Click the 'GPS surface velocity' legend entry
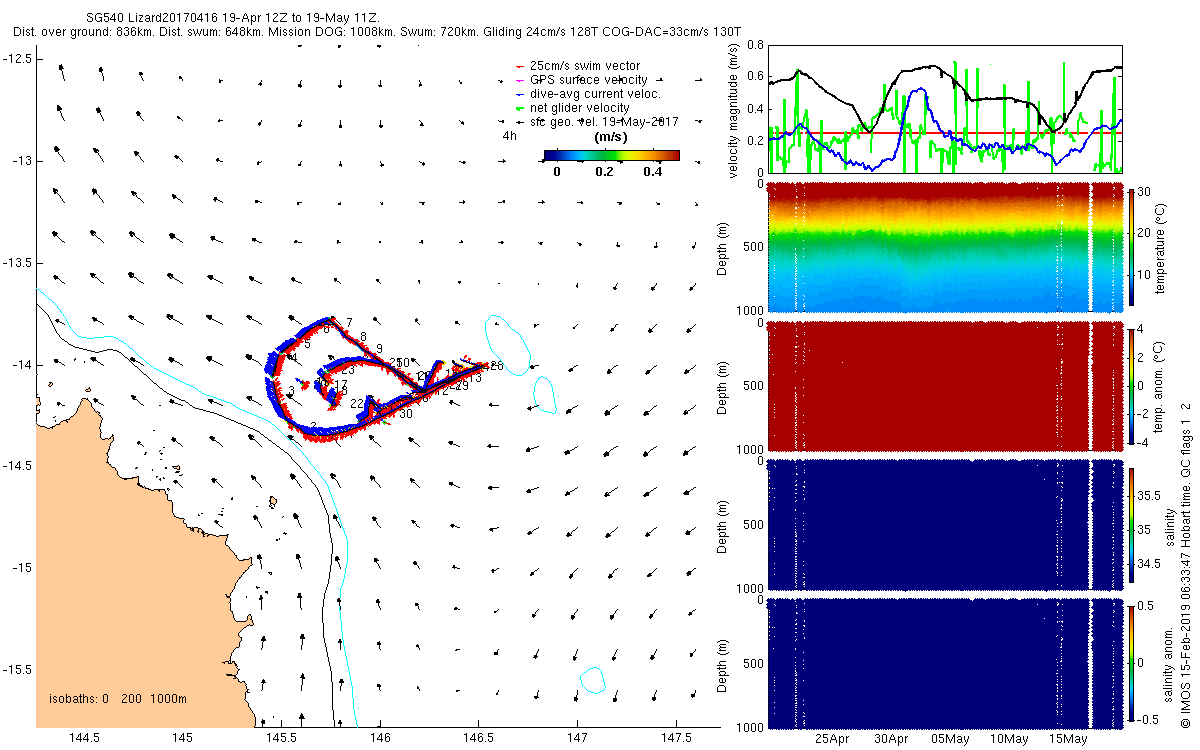 click(x=588, y=80)
